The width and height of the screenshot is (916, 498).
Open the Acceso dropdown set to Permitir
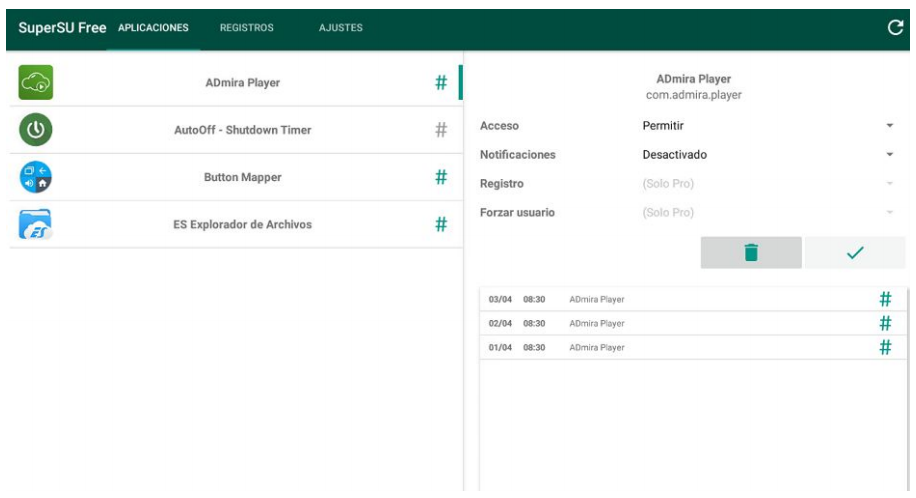pyautogui.click(x=765, y=126)
